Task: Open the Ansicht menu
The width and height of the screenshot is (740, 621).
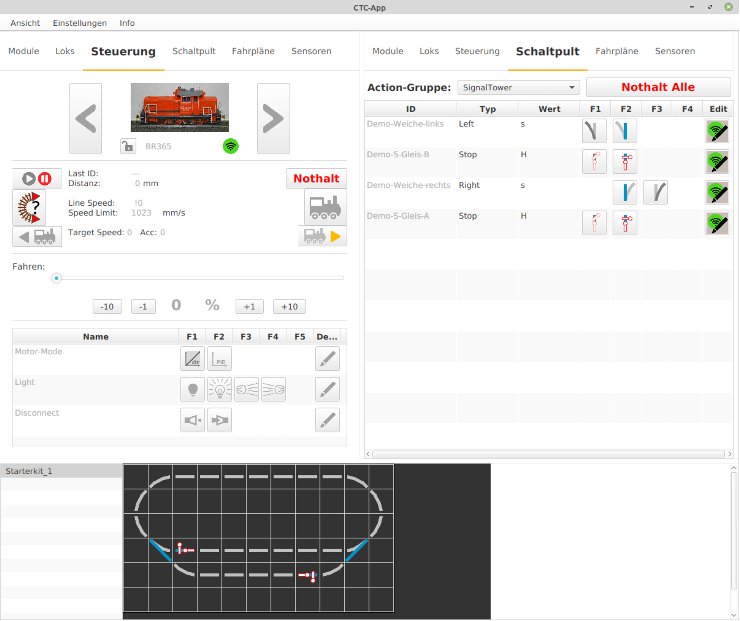Action: (25, 22)
